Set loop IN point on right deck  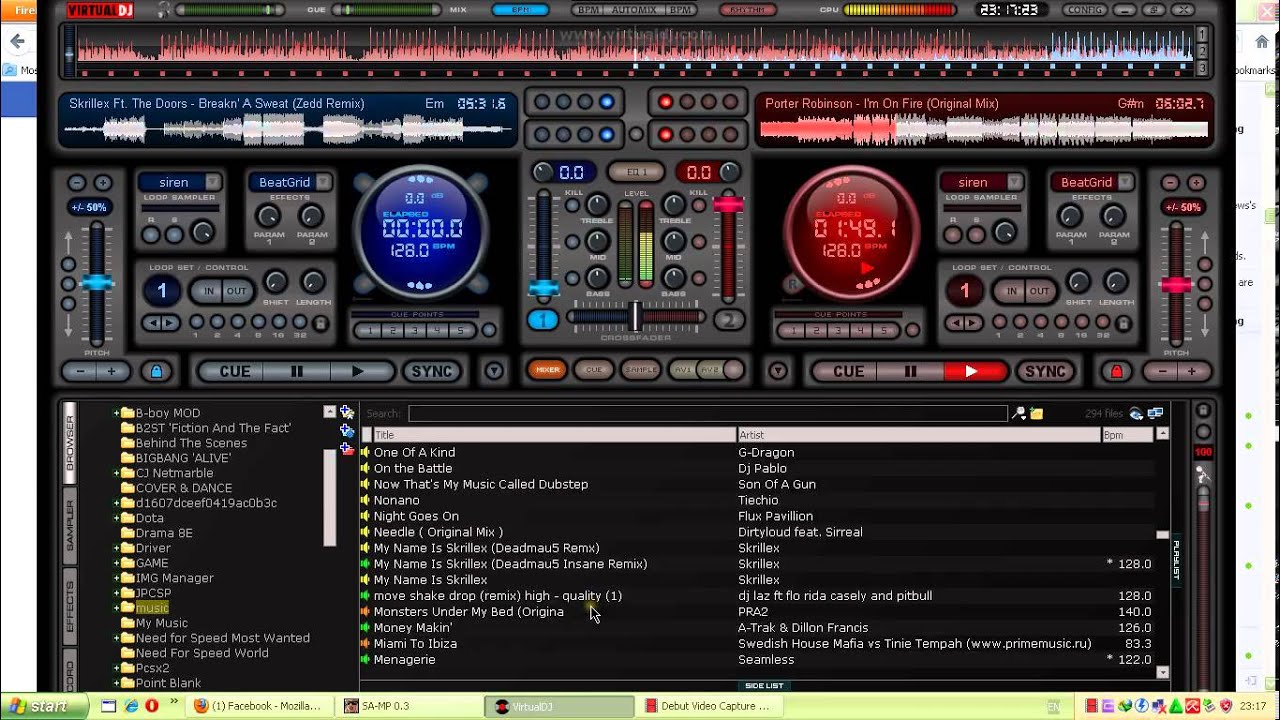(1012, 291)
